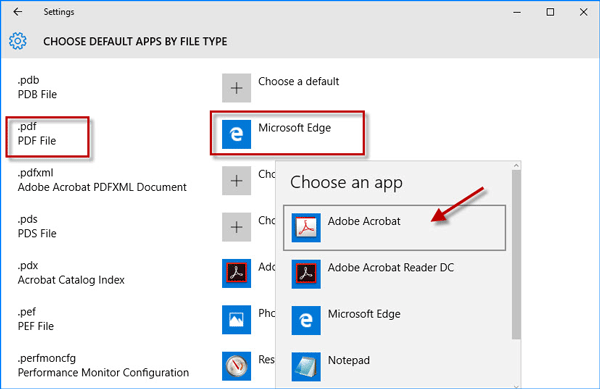Viewport: 600px width, 389px height.
Task: Click scroll up arrow in app popup
Action: tap(516, 166)
